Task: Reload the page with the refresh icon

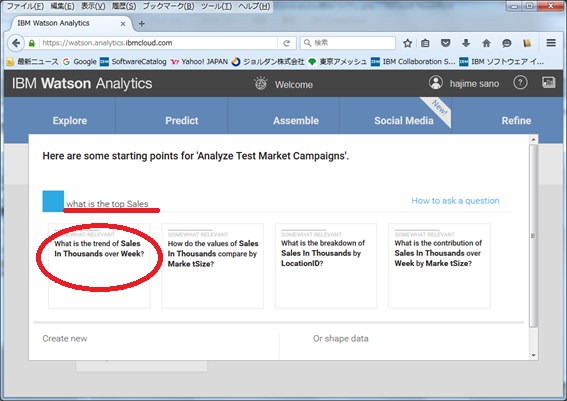Action: point(286,43)
